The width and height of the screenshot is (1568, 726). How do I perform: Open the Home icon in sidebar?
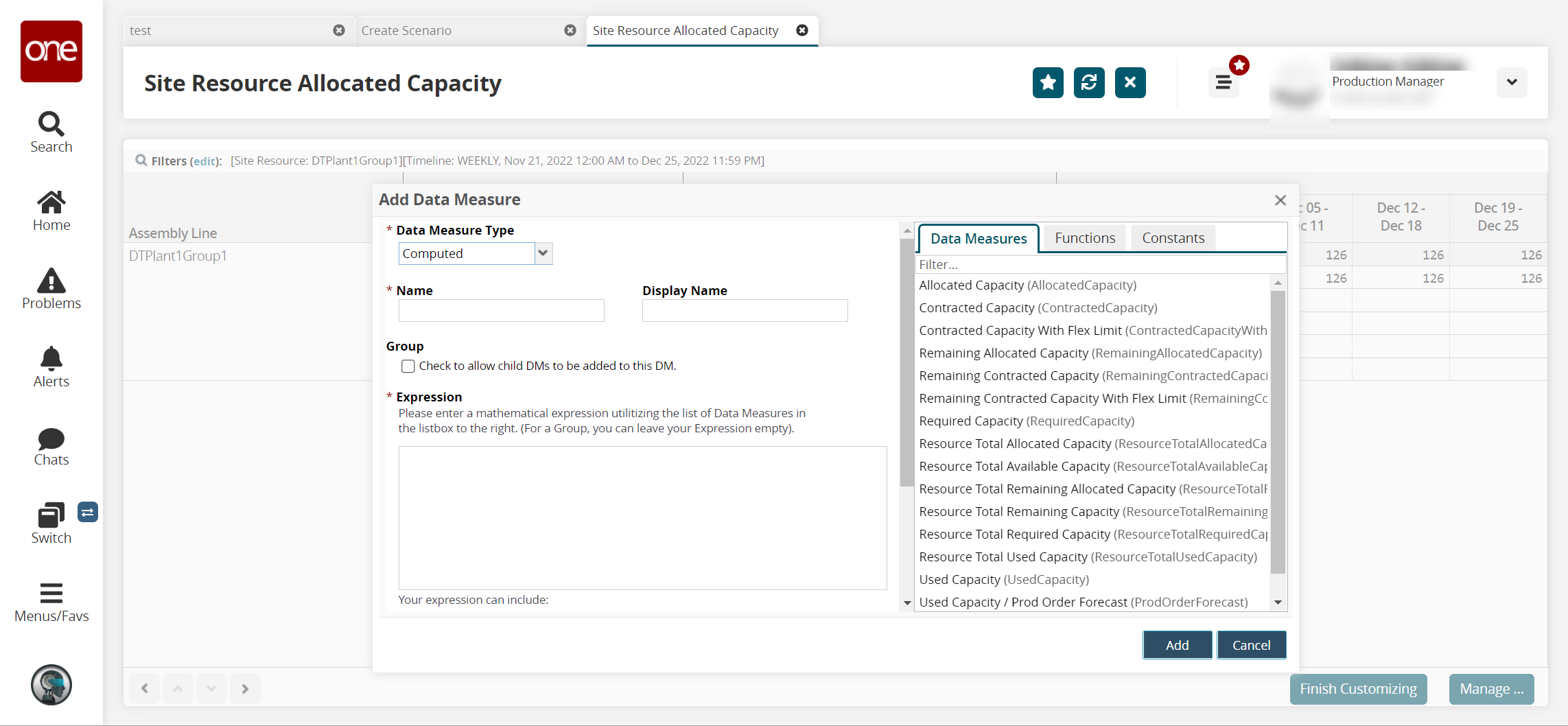[x=51, y=202]
